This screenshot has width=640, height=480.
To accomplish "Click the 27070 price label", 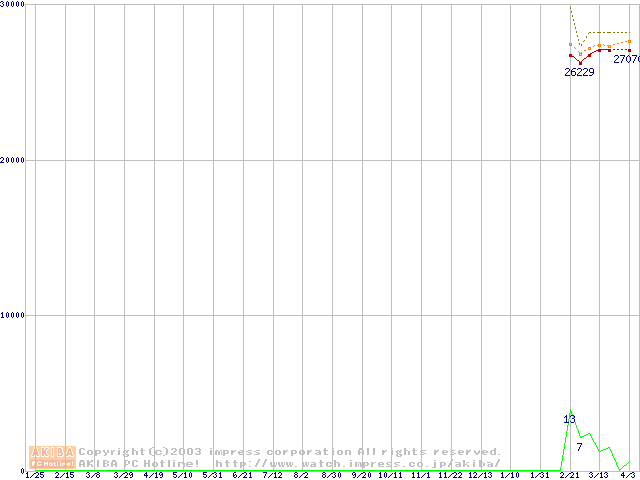I will 627,59.
